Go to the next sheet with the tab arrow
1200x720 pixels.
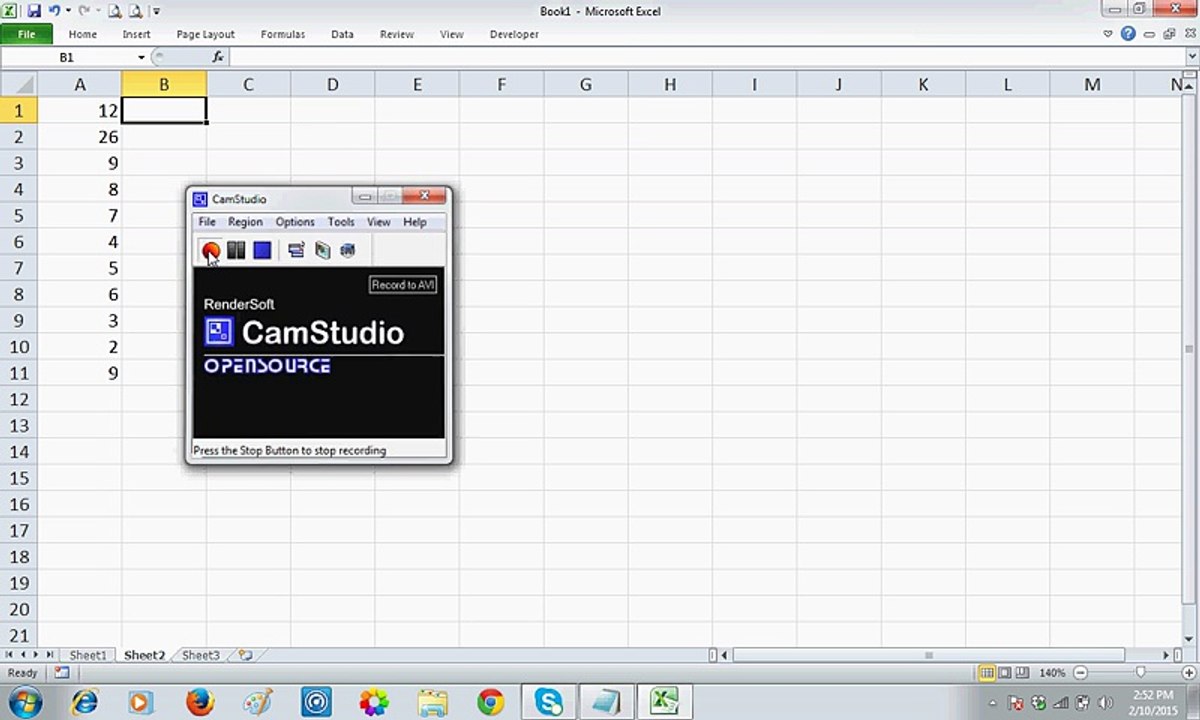click(x=37, y=655)
